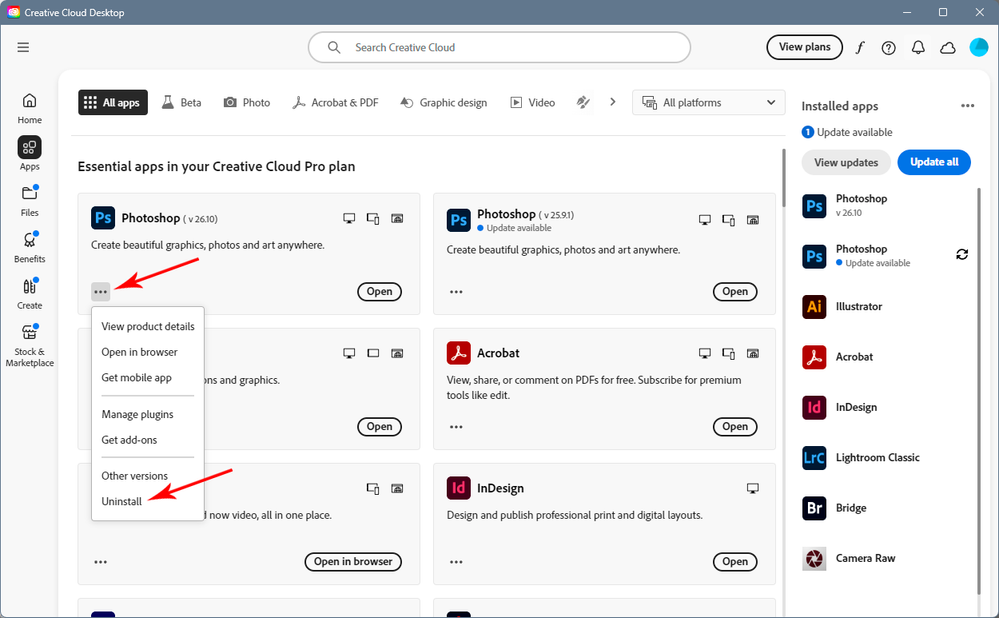This screenshot has width=999, height=618.
Task: Click the installed apps panel scrollbar
Action: tap(979, 391)
